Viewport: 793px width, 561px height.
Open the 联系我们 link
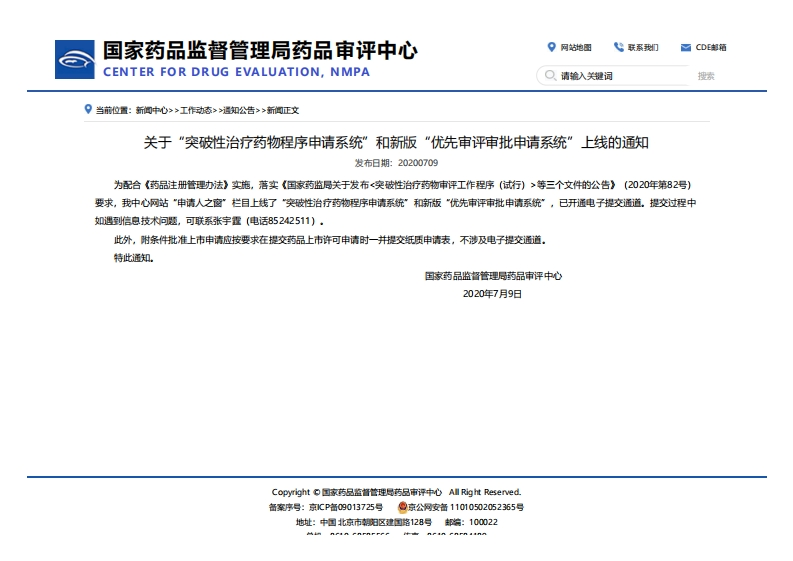point(643,48)
